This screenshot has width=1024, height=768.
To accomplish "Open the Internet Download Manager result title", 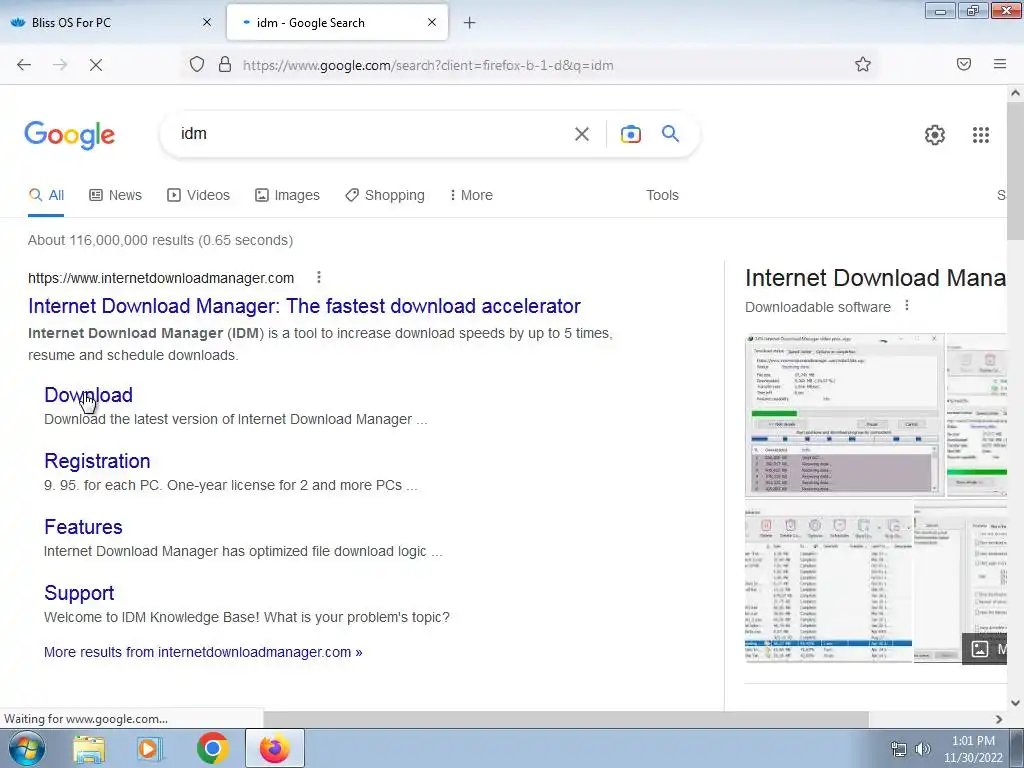I will click(x=304, y=306).
